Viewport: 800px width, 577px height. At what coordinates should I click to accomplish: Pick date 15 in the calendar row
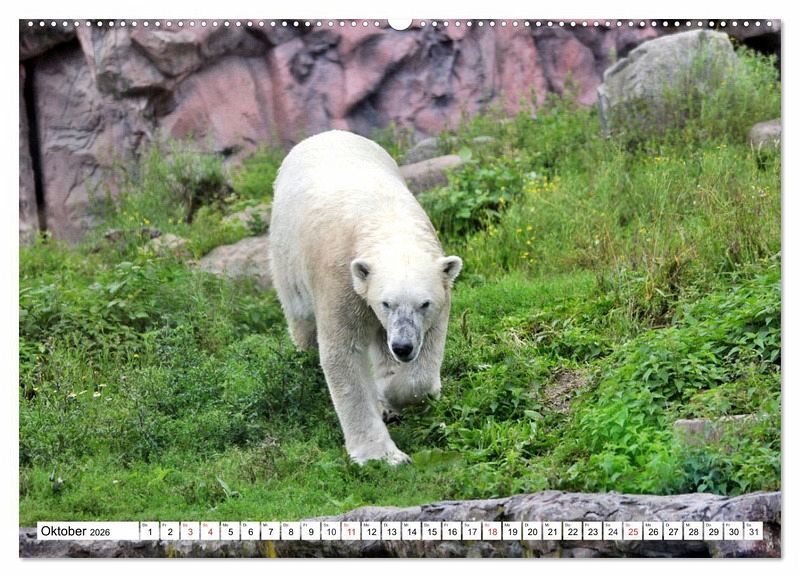431,531
